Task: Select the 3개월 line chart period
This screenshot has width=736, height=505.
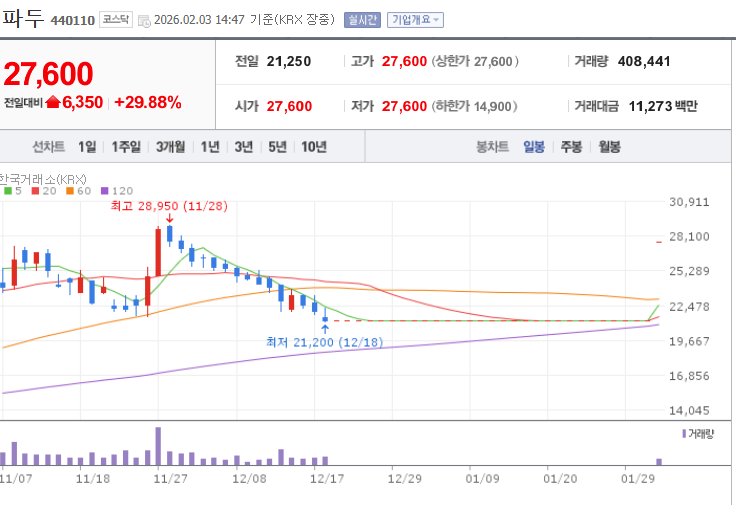Action: 170,147
